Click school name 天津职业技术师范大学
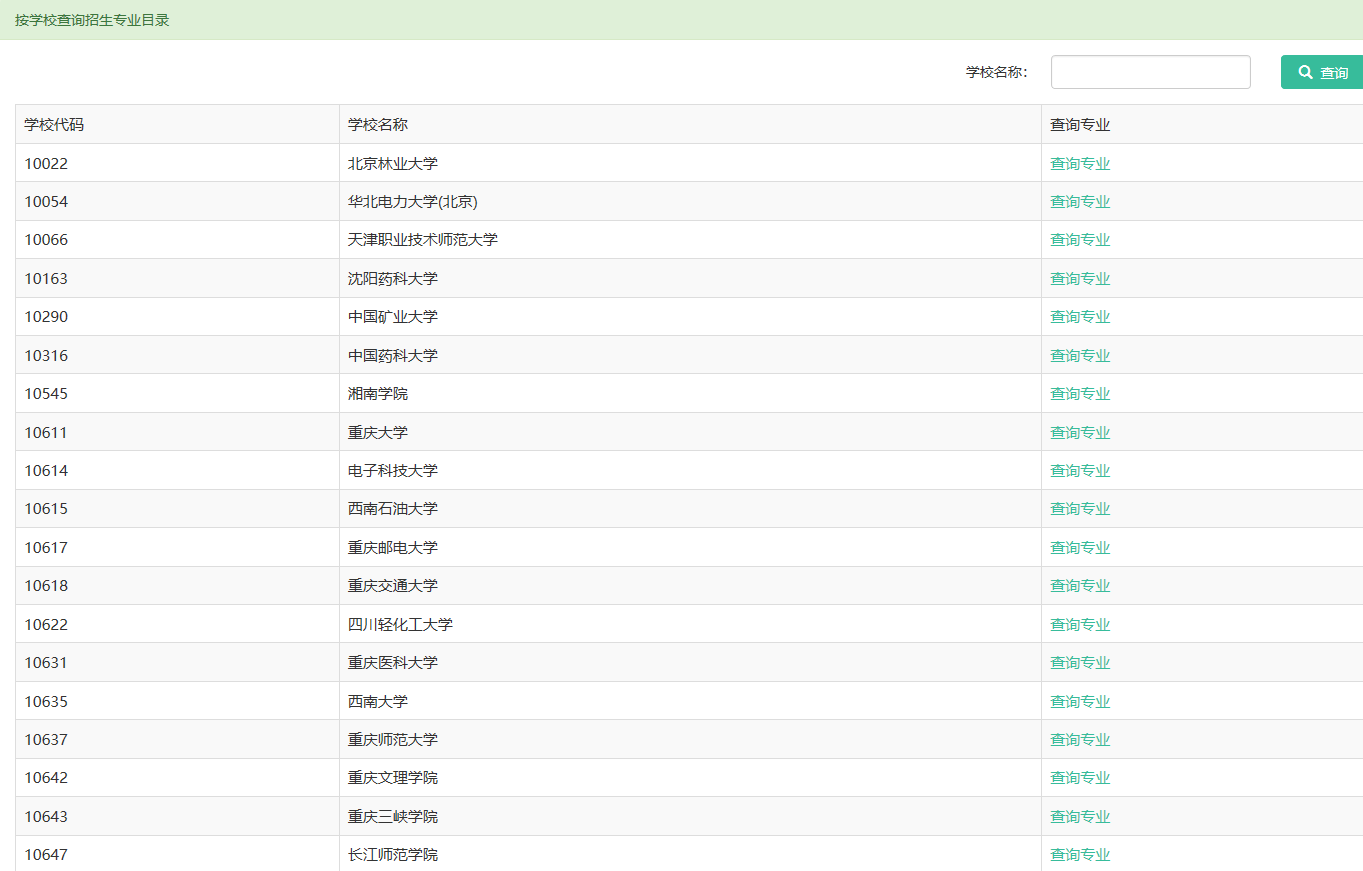The height and width of the screenshot is (871, 1363). coord(423,240)
